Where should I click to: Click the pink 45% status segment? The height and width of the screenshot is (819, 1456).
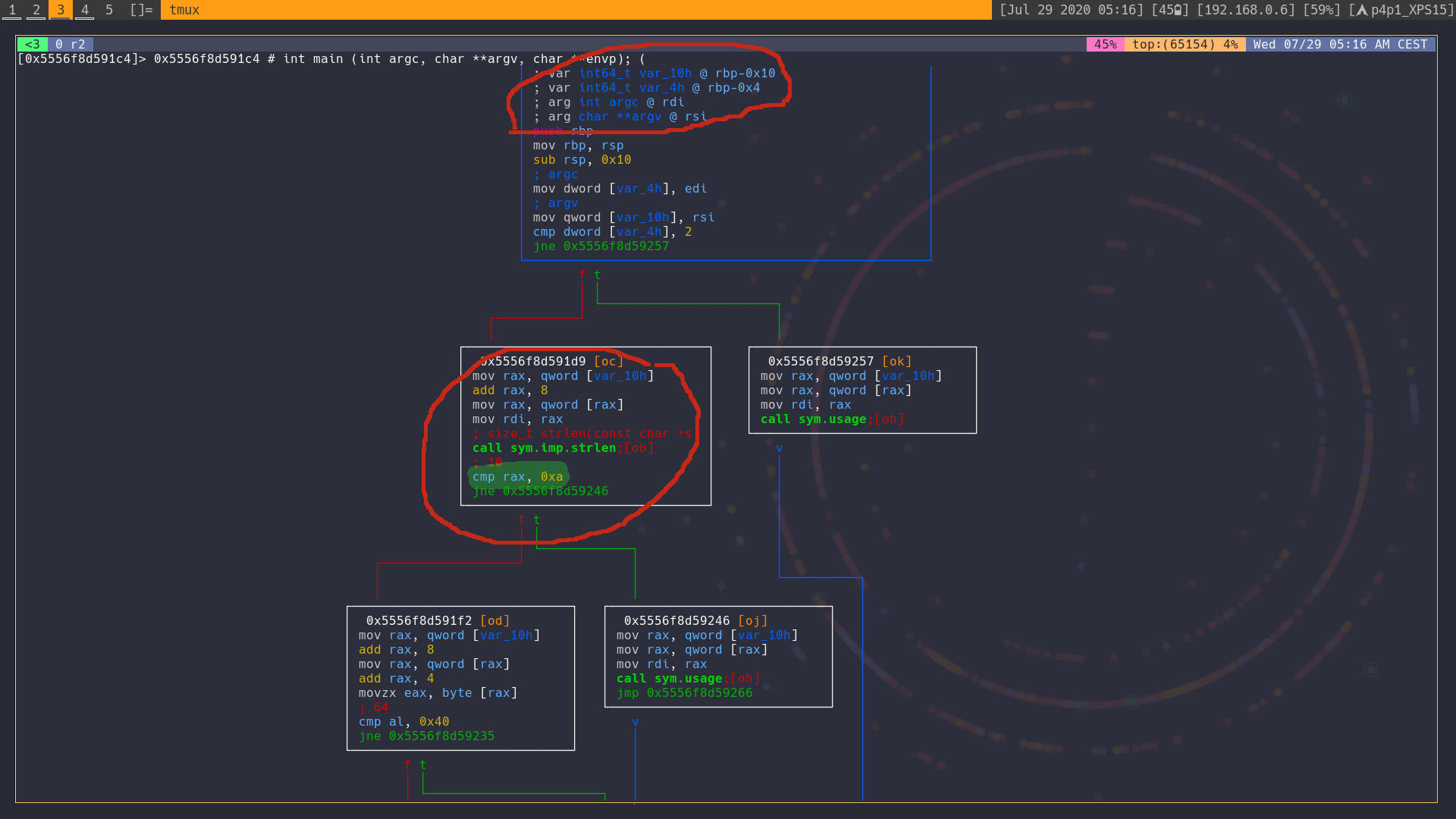coord(1105,44)
